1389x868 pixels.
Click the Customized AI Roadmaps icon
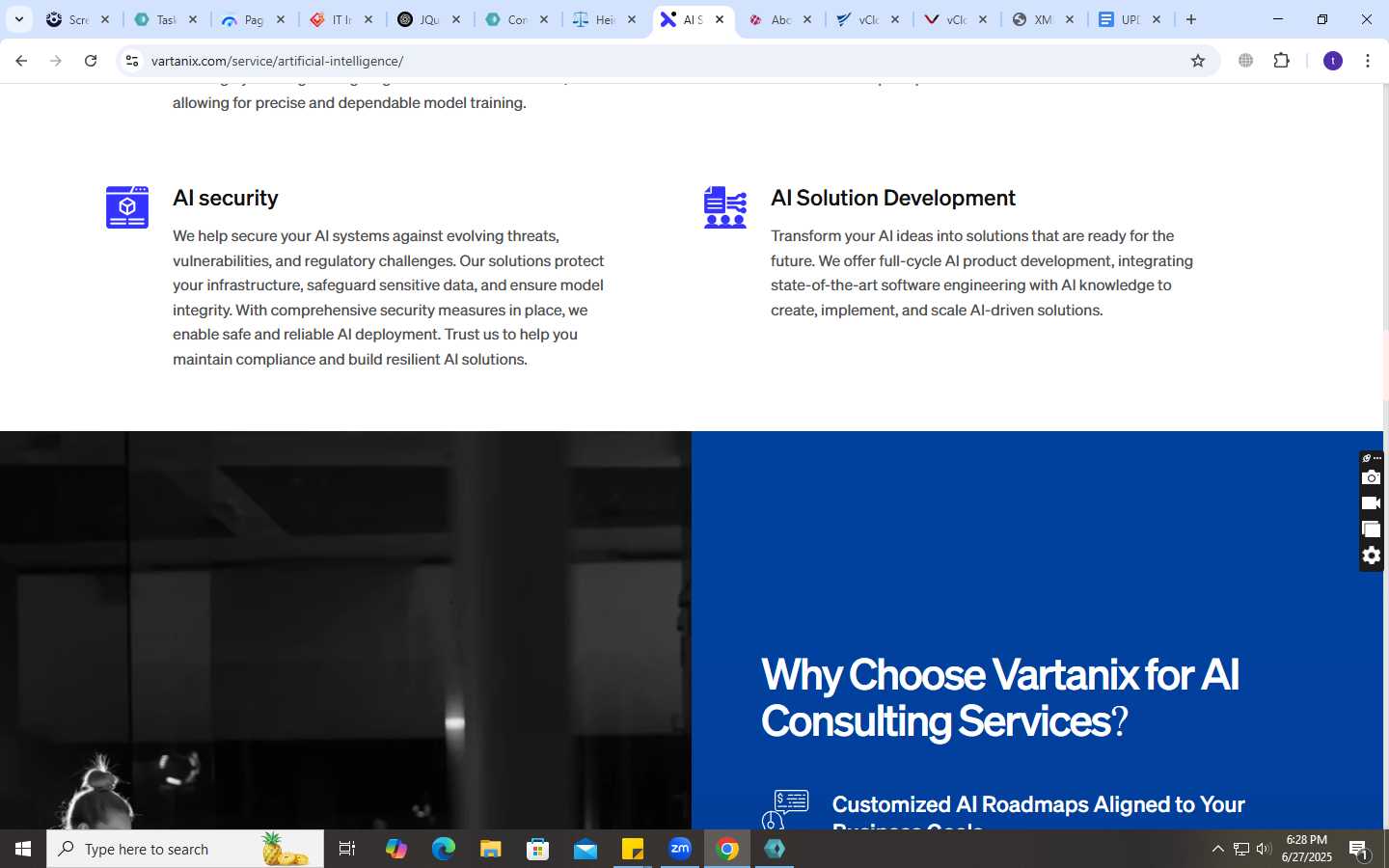785,809
